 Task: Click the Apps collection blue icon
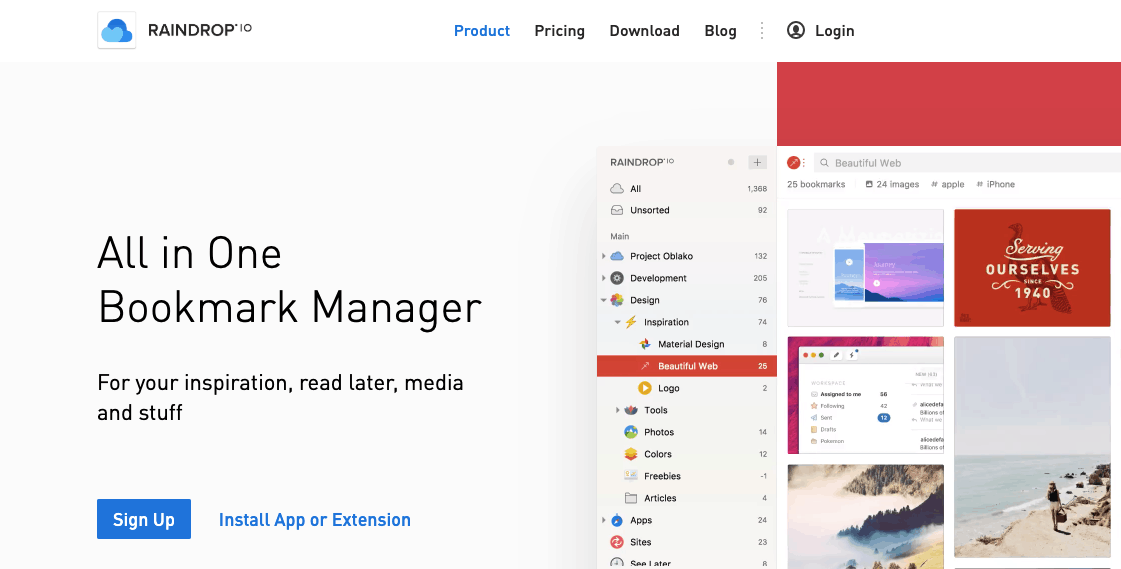click(x=616, y=520)
